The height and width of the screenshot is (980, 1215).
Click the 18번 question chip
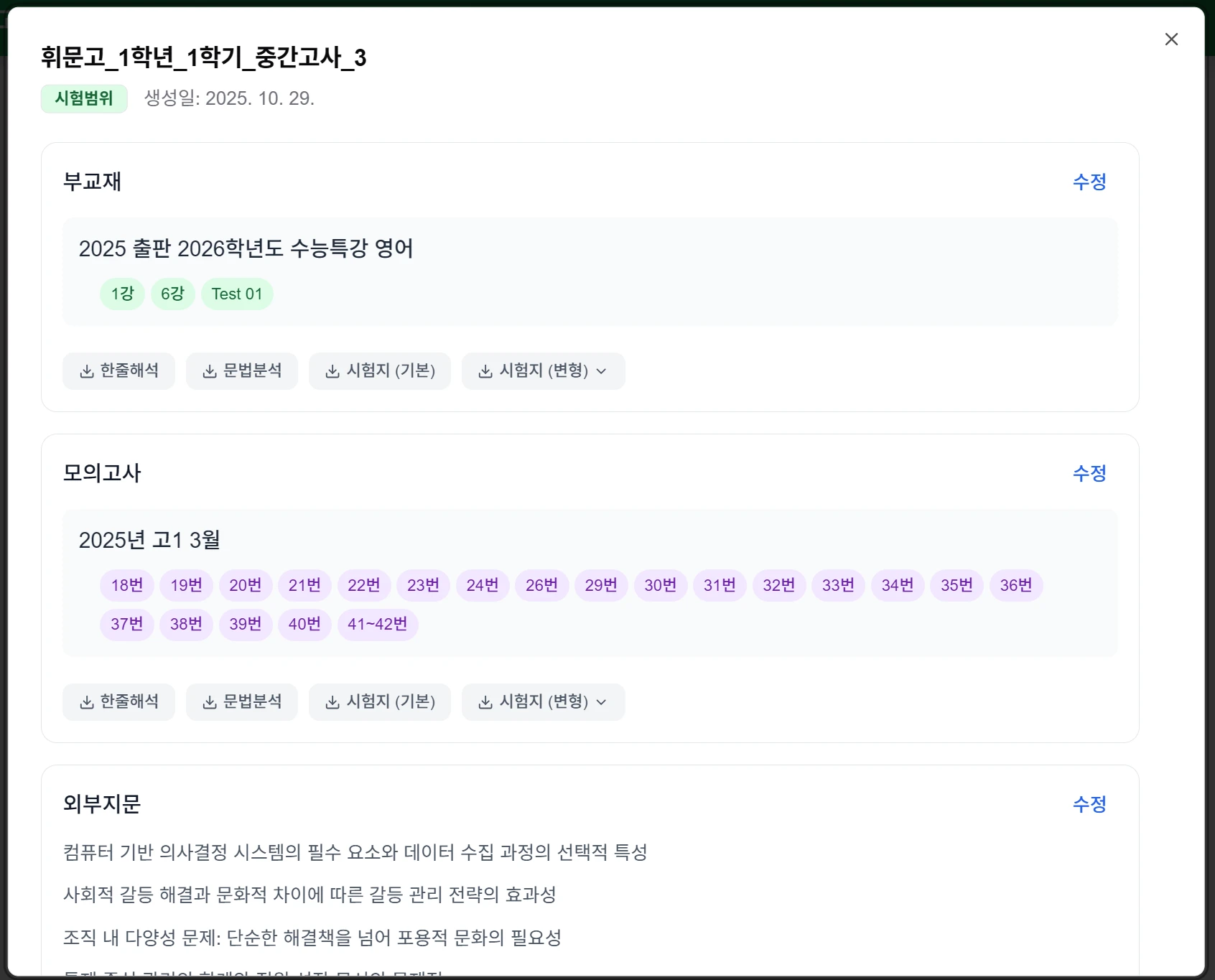[x=127, y=585]
